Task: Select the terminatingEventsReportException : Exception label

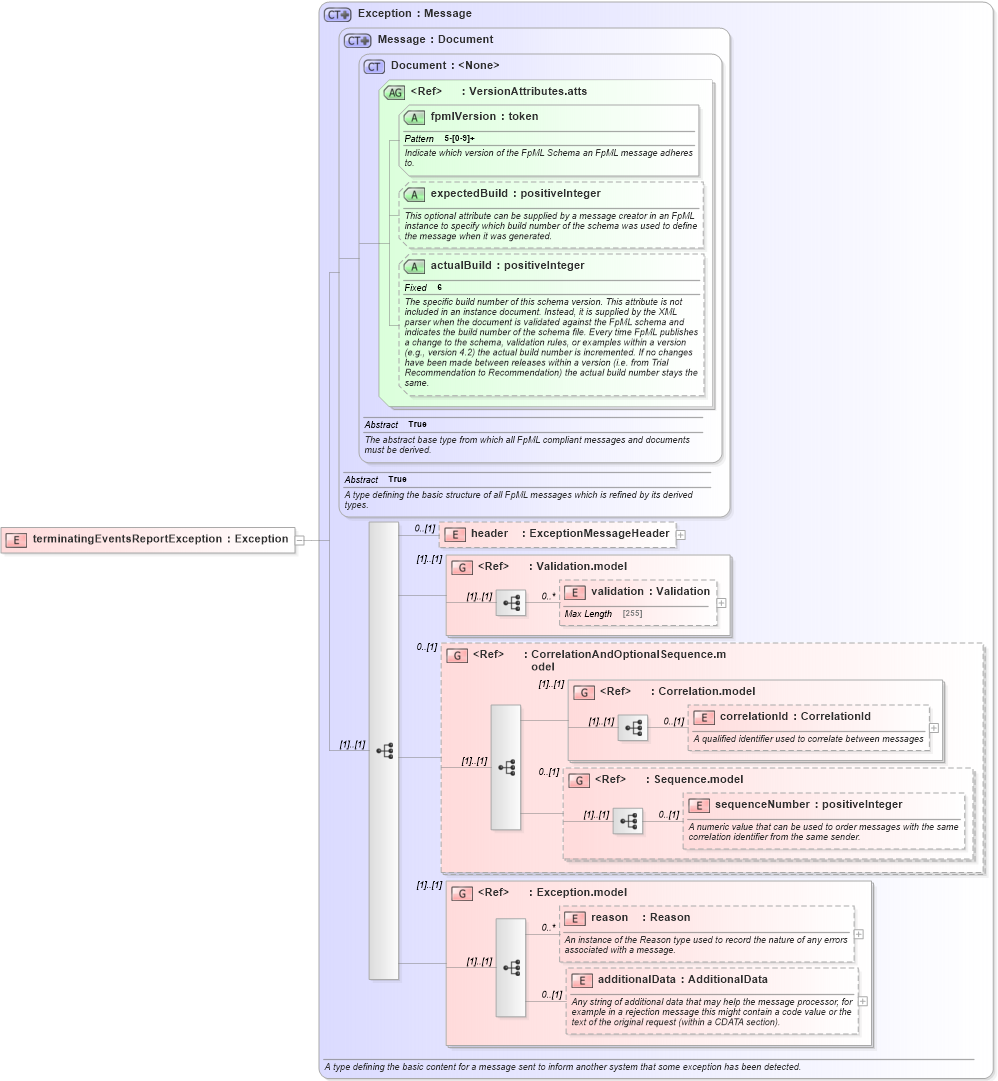Action: 161,539
